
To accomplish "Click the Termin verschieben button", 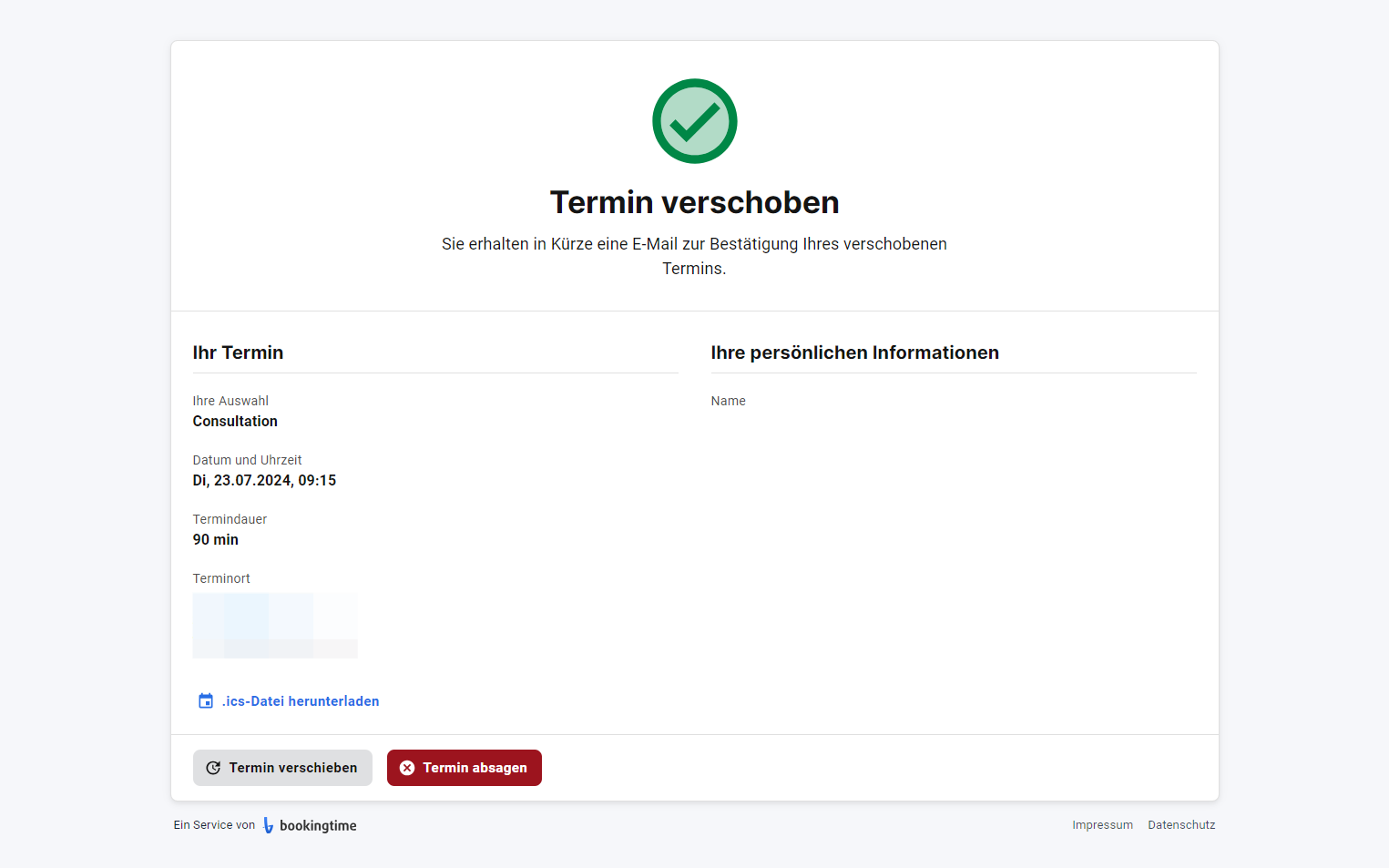I will (282, 768).
